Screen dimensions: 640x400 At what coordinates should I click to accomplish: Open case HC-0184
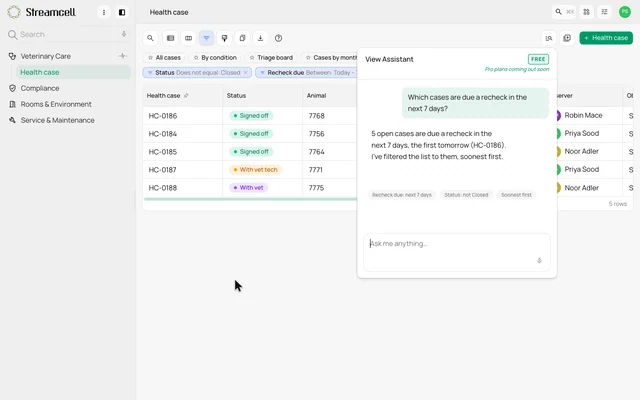point(163,134)
